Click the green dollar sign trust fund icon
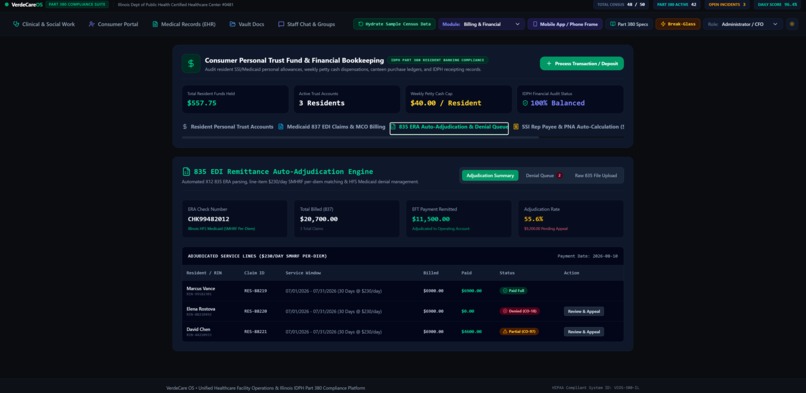This screenshot has width=806, height=393. point(191,64)
